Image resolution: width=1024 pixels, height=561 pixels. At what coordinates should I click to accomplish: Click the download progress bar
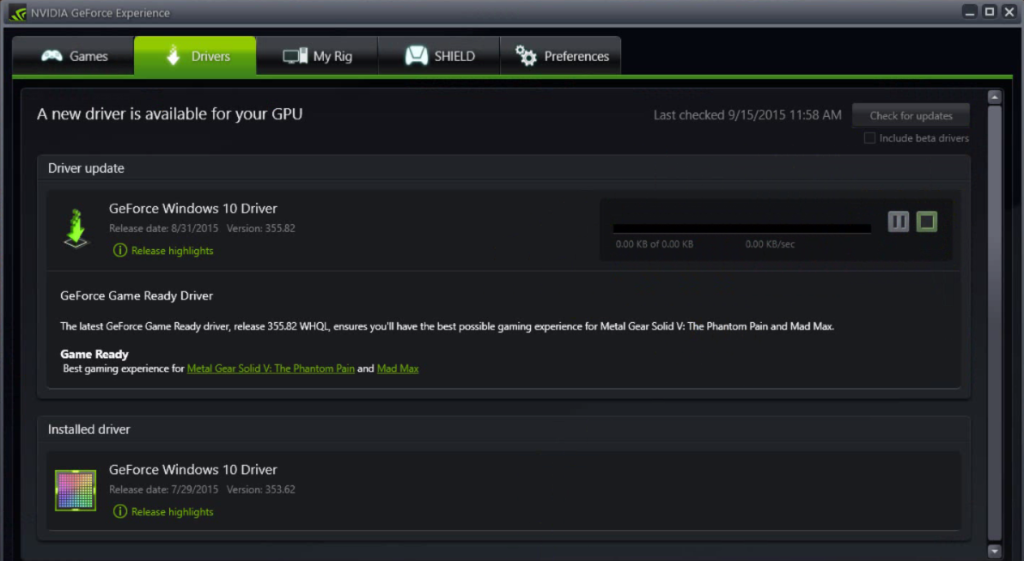tap(741, 228)
